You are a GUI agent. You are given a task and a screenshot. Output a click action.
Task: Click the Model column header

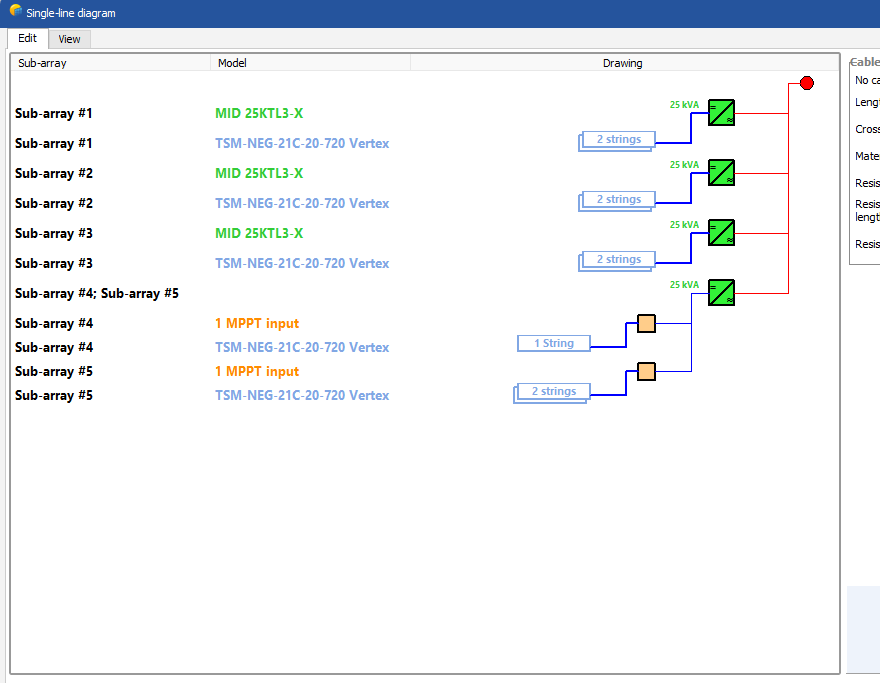pyautogui.click(x=310, y=63)
